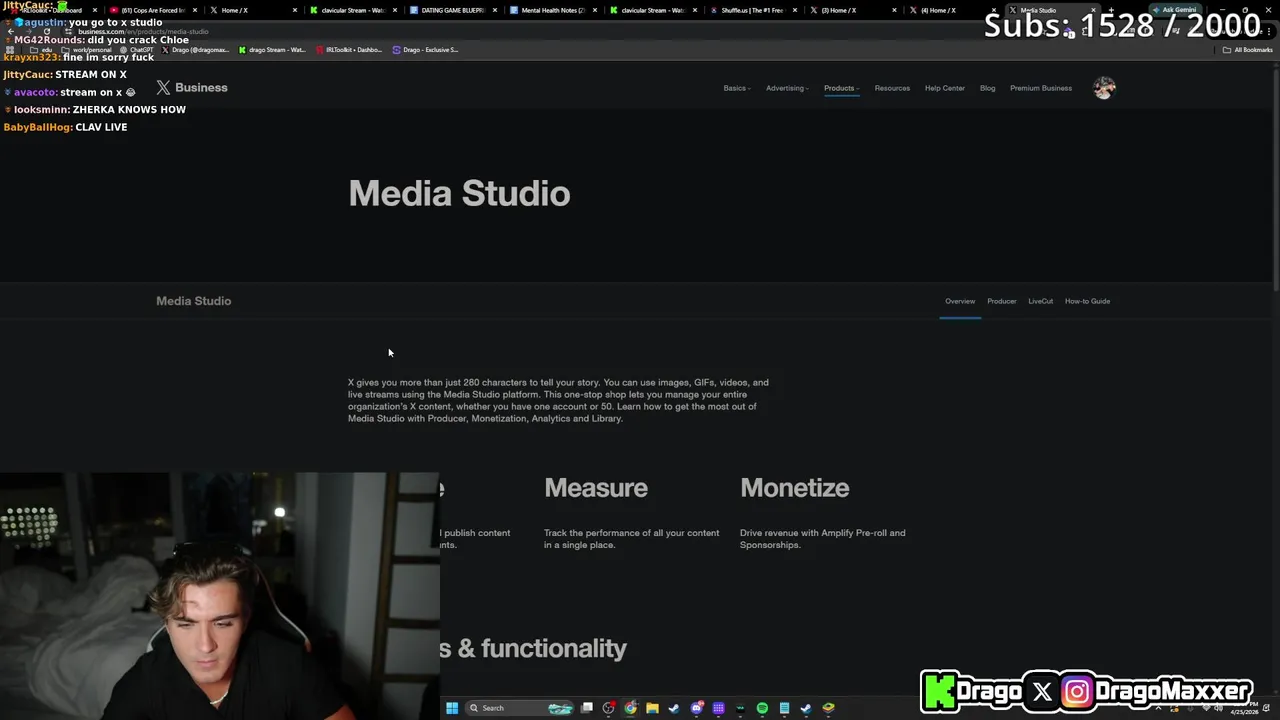Image resolution: width=1280 pixels, height=720 pixels.
Task: Open Task View on the taskbar
Action: coord(587,708)
